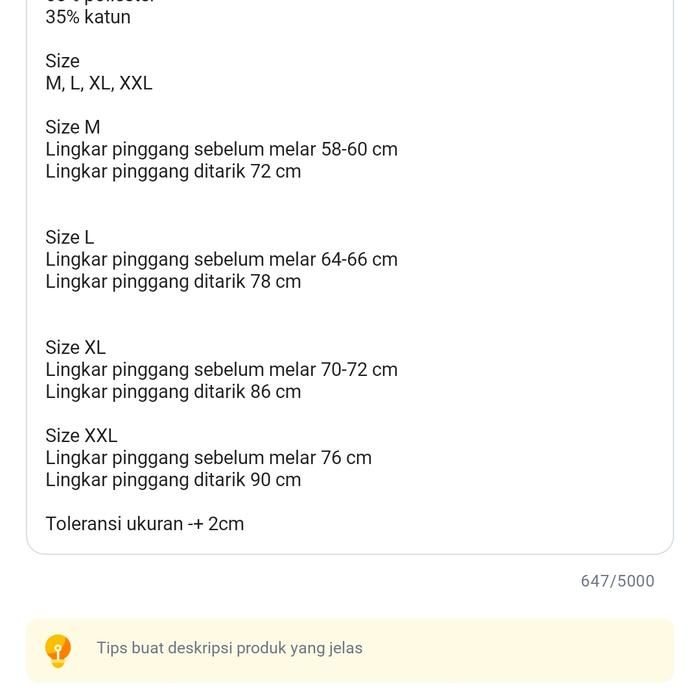This screenshot has width=700, height=700.
Task: Click the 'sebelum melar 76 cm' line
Action: click(x=208, y=457)
